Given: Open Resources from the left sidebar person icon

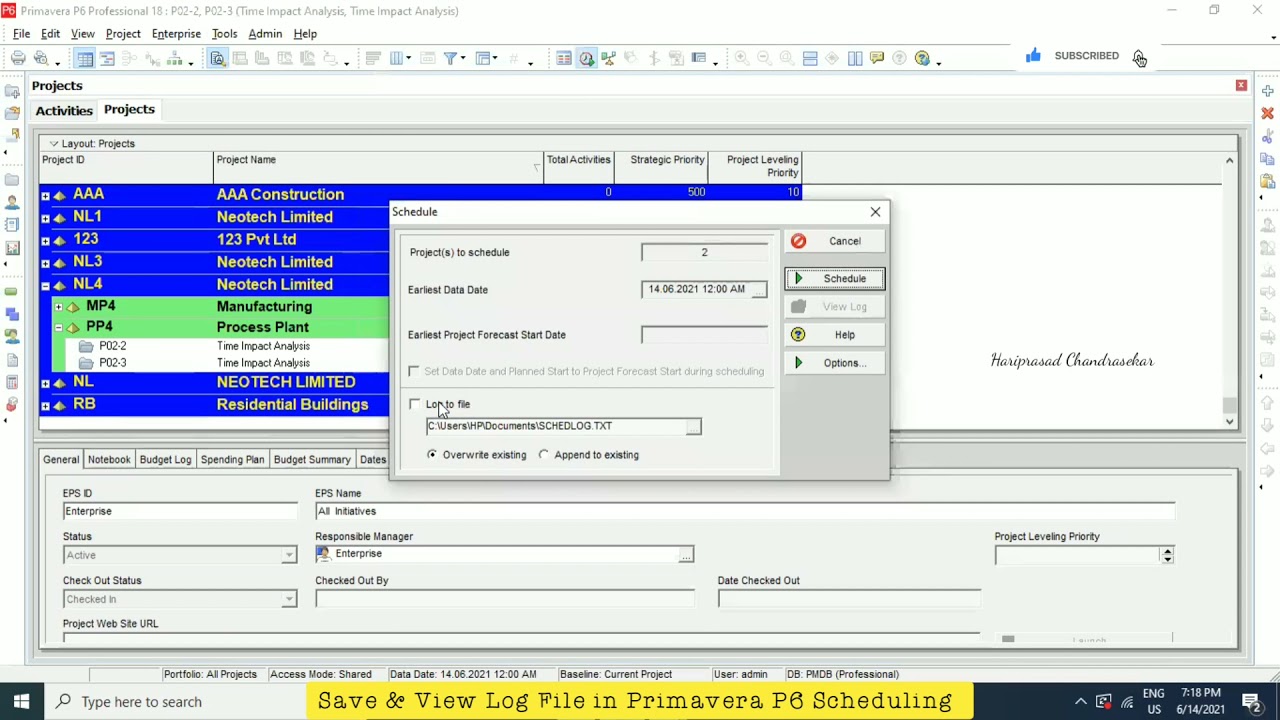Looking at the screenshot, I should [12, 202].
